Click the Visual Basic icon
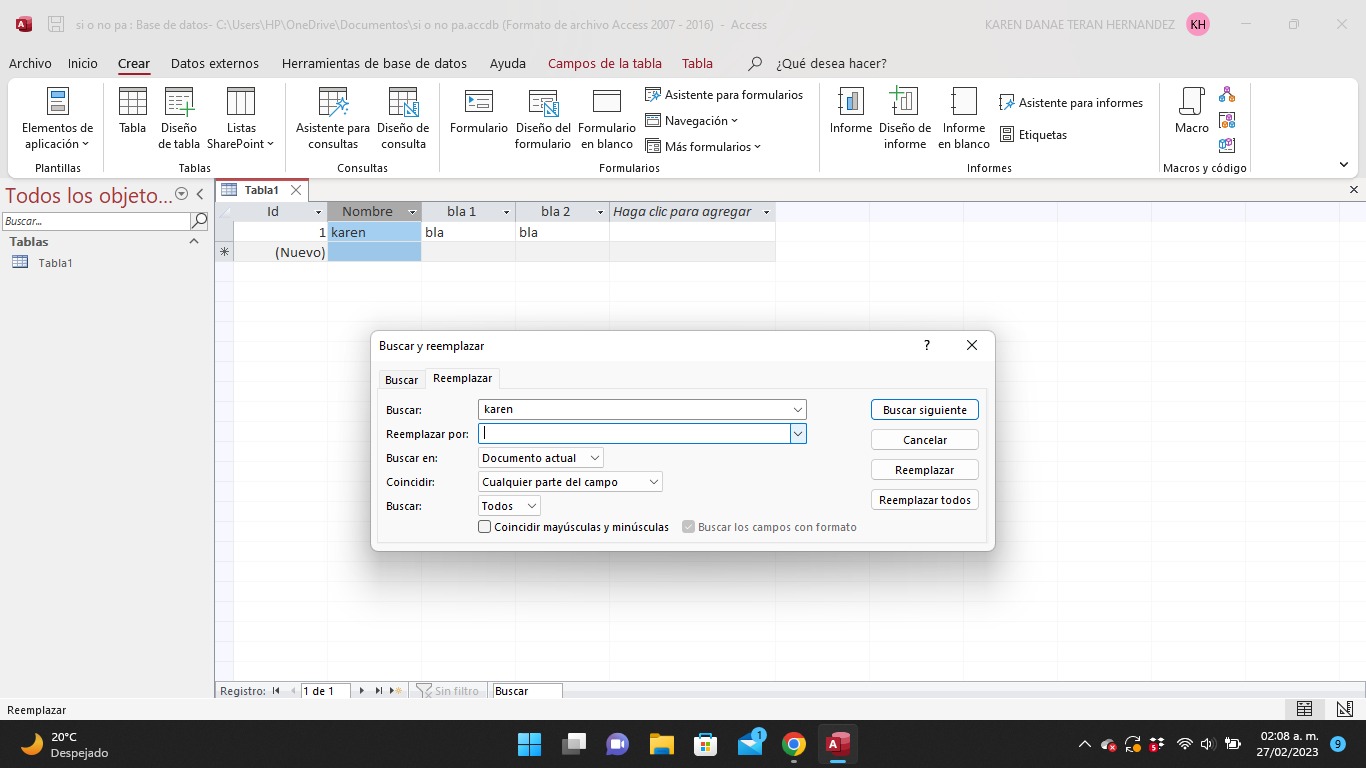Viewport: 1366px width, 768px height. (1227, 145)
